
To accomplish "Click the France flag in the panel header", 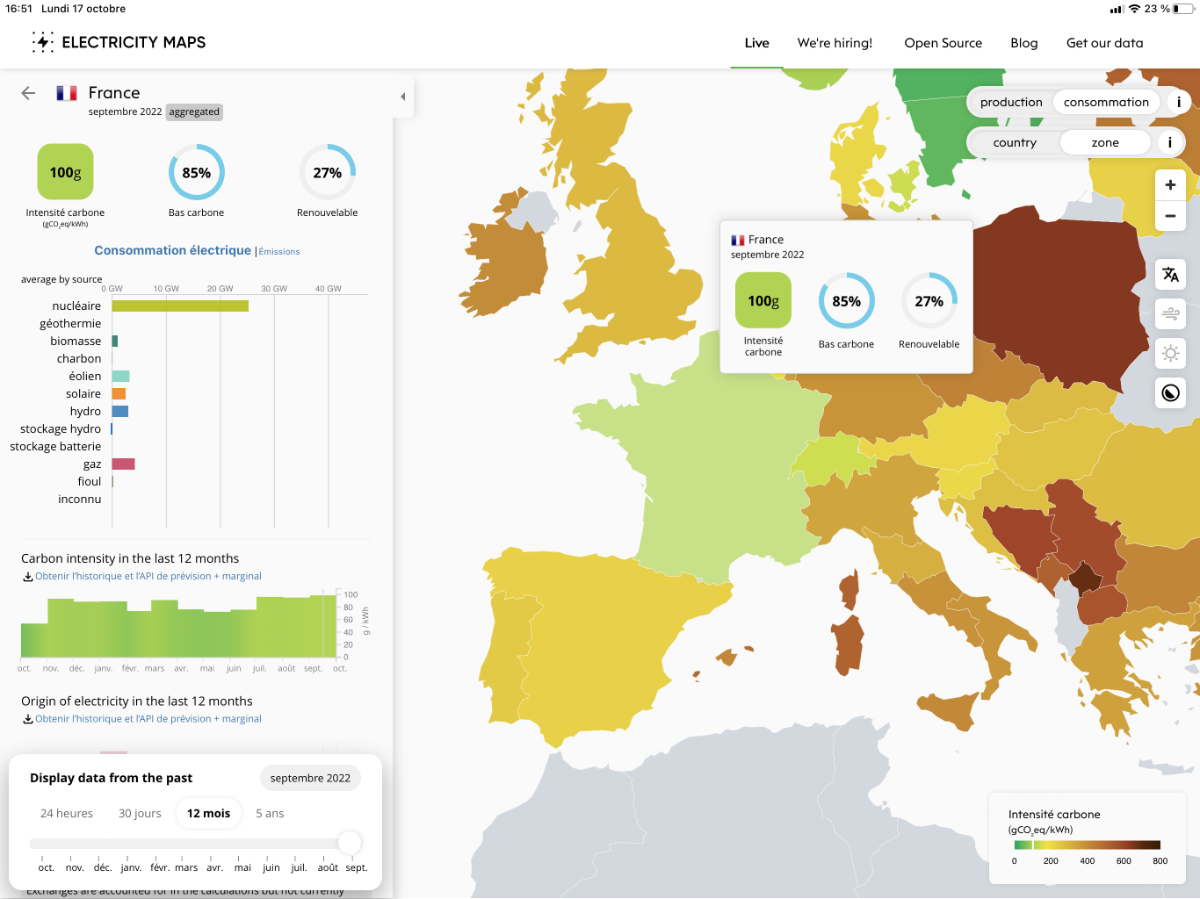I will [x=67, y=93].
